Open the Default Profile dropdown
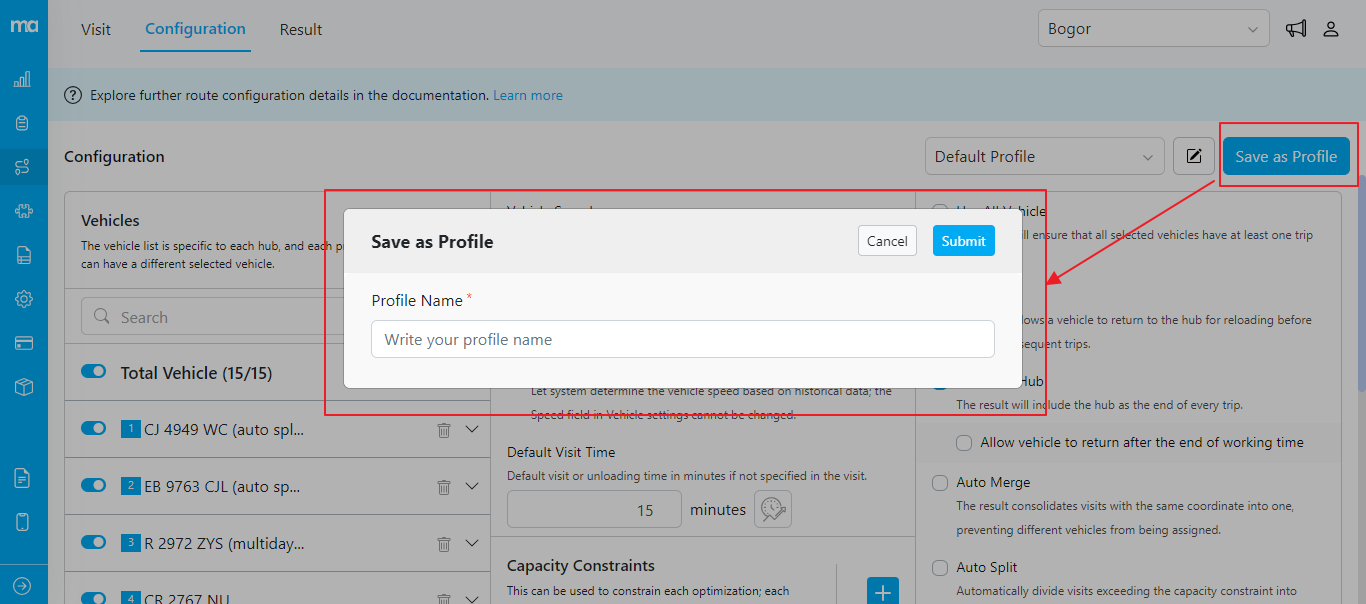This screenshot has height=604, width=1366. pyautogui.click(x=1044, y=157)
